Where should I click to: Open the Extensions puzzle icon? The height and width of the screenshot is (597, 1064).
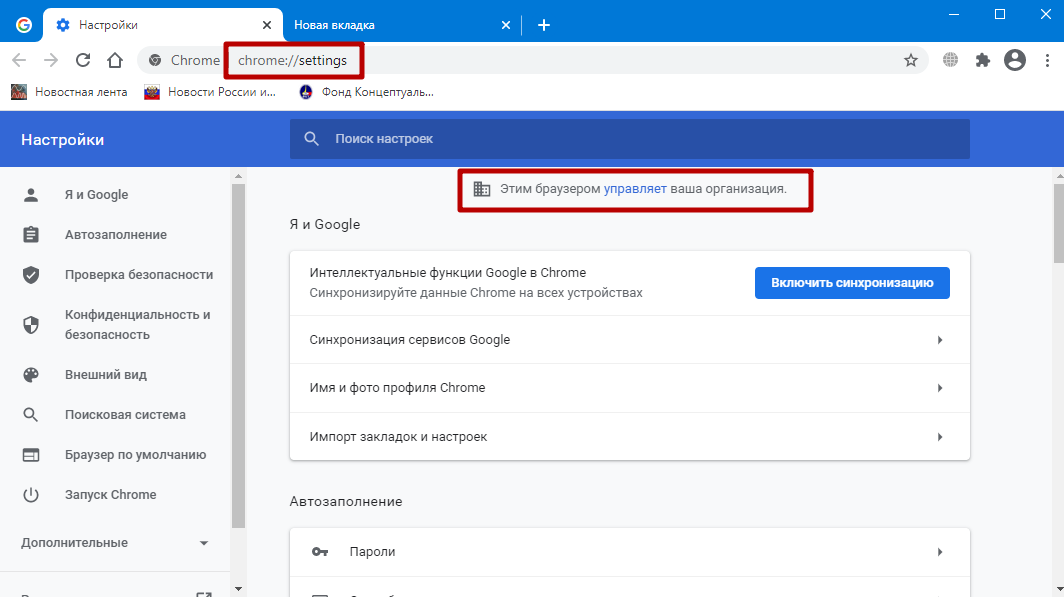tap(982, 60)
